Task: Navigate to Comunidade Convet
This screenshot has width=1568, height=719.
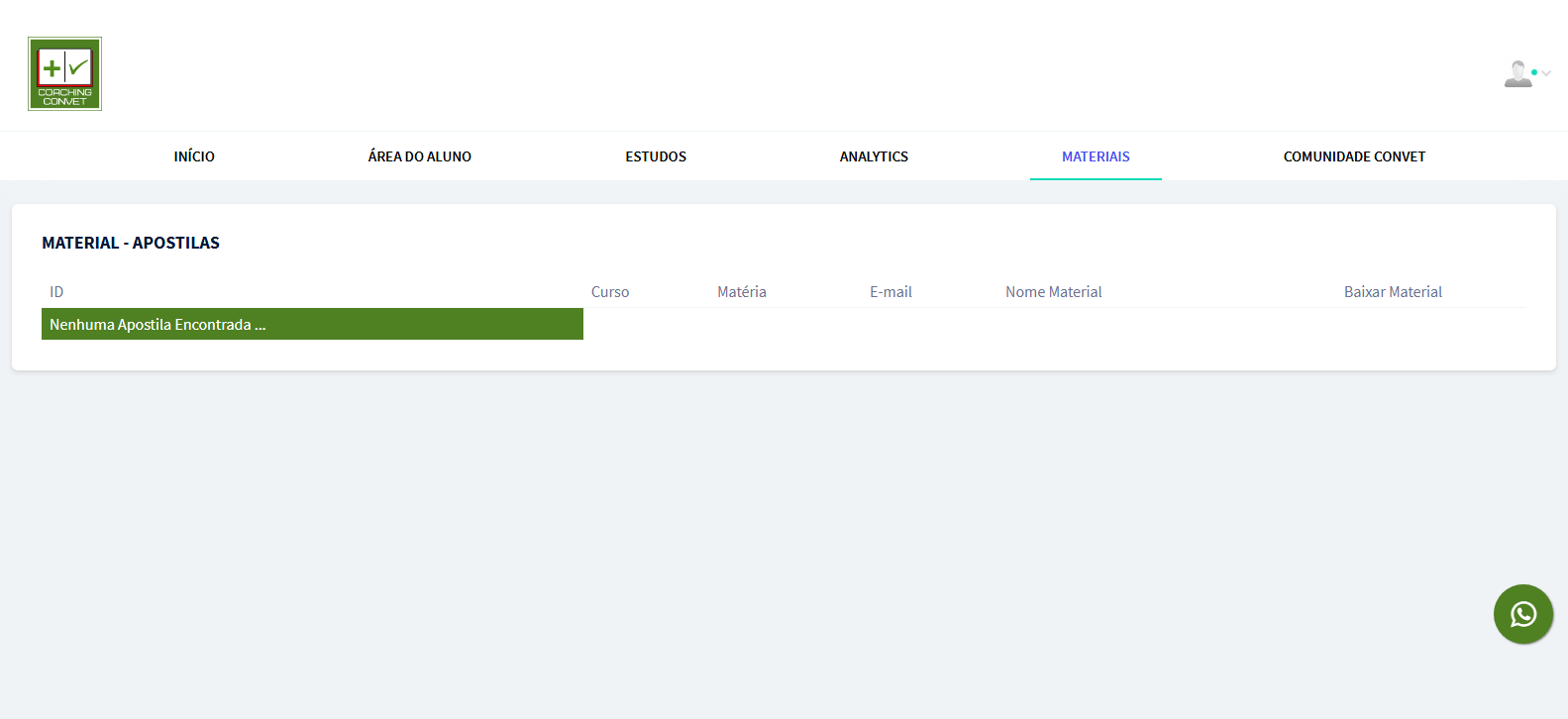Action: [x=1354, y=156]
